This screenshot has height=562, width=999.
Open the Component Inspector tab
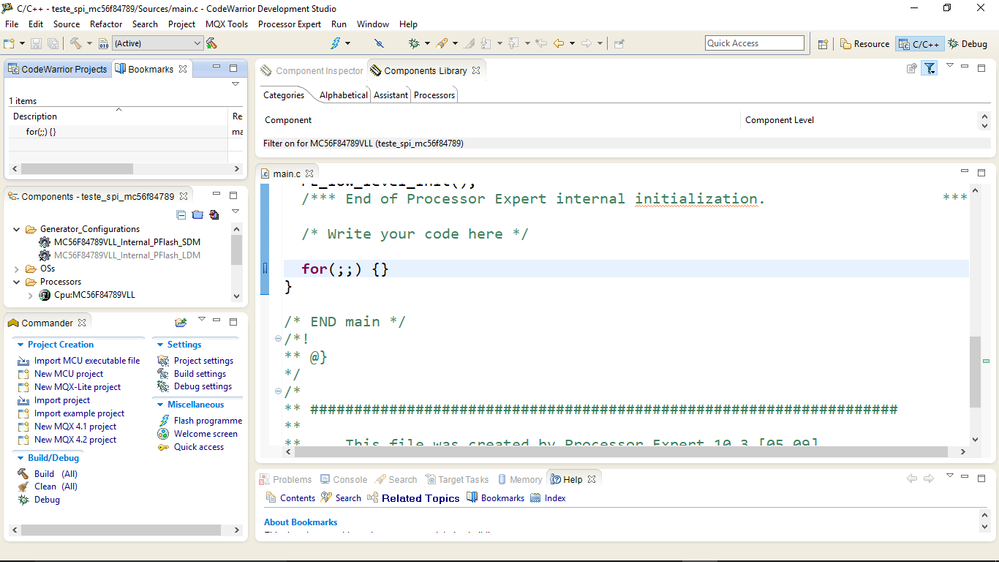click(x=312, y=71)
